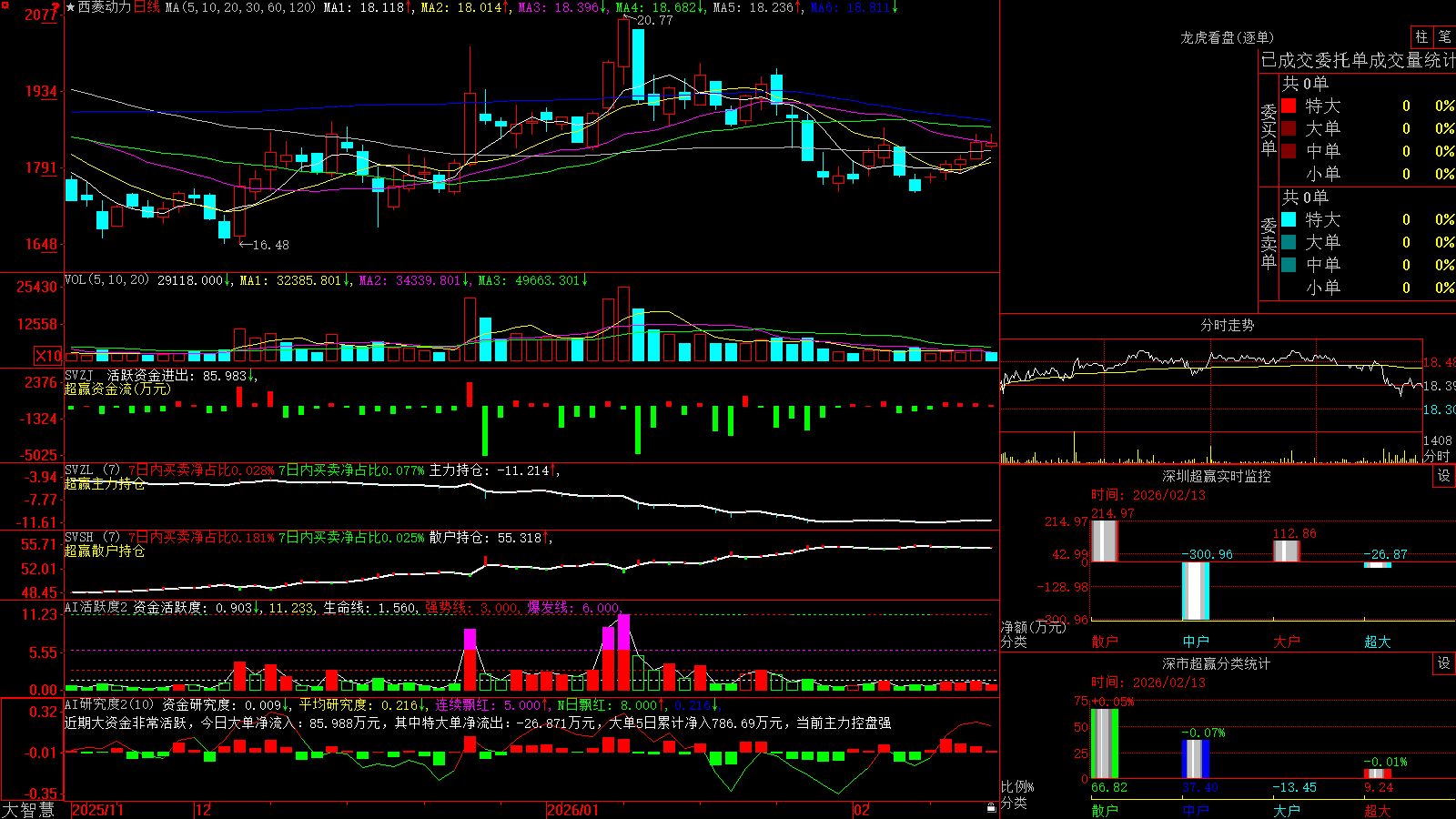This screenshot has width=1456, height=819.
Task: Click the 西菱动力 stock name
Action: click(x=105, y=7)
